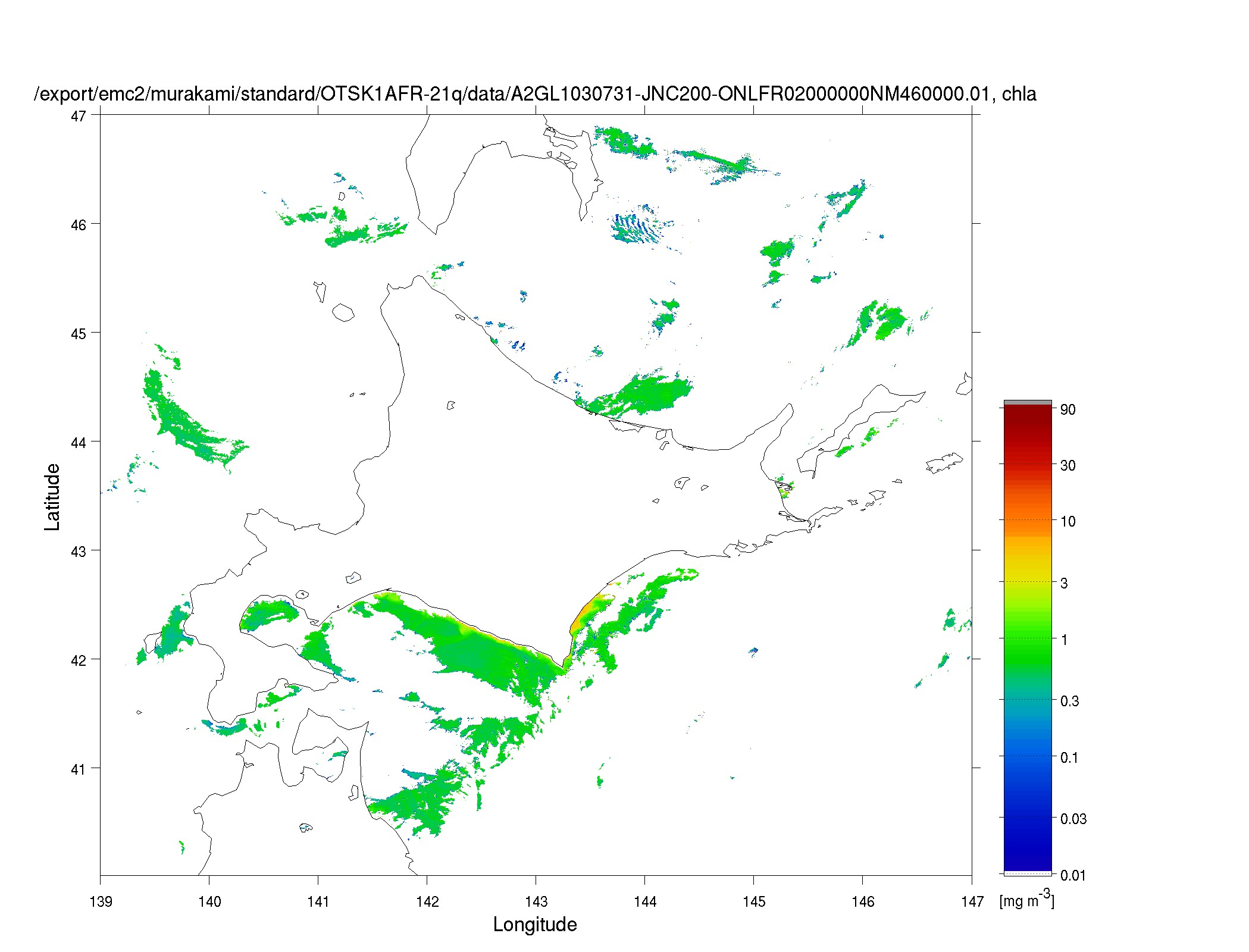
Task: Click the "Latitude" axis label
Action: (x=52, y=497)
